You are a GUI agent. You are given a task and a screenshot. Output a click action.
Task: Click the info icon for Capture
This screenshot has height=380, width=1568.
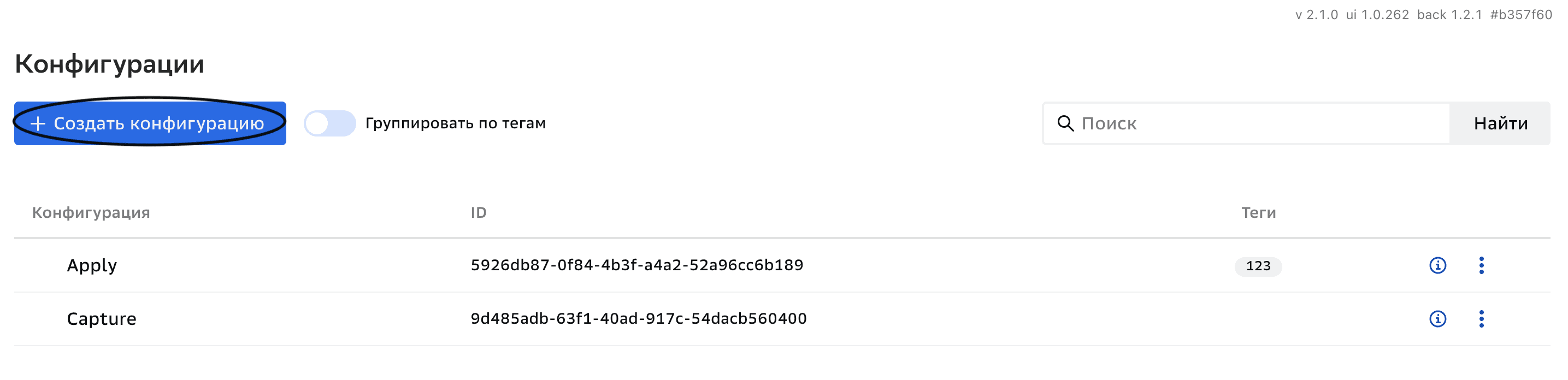[x=1437, y=319]
